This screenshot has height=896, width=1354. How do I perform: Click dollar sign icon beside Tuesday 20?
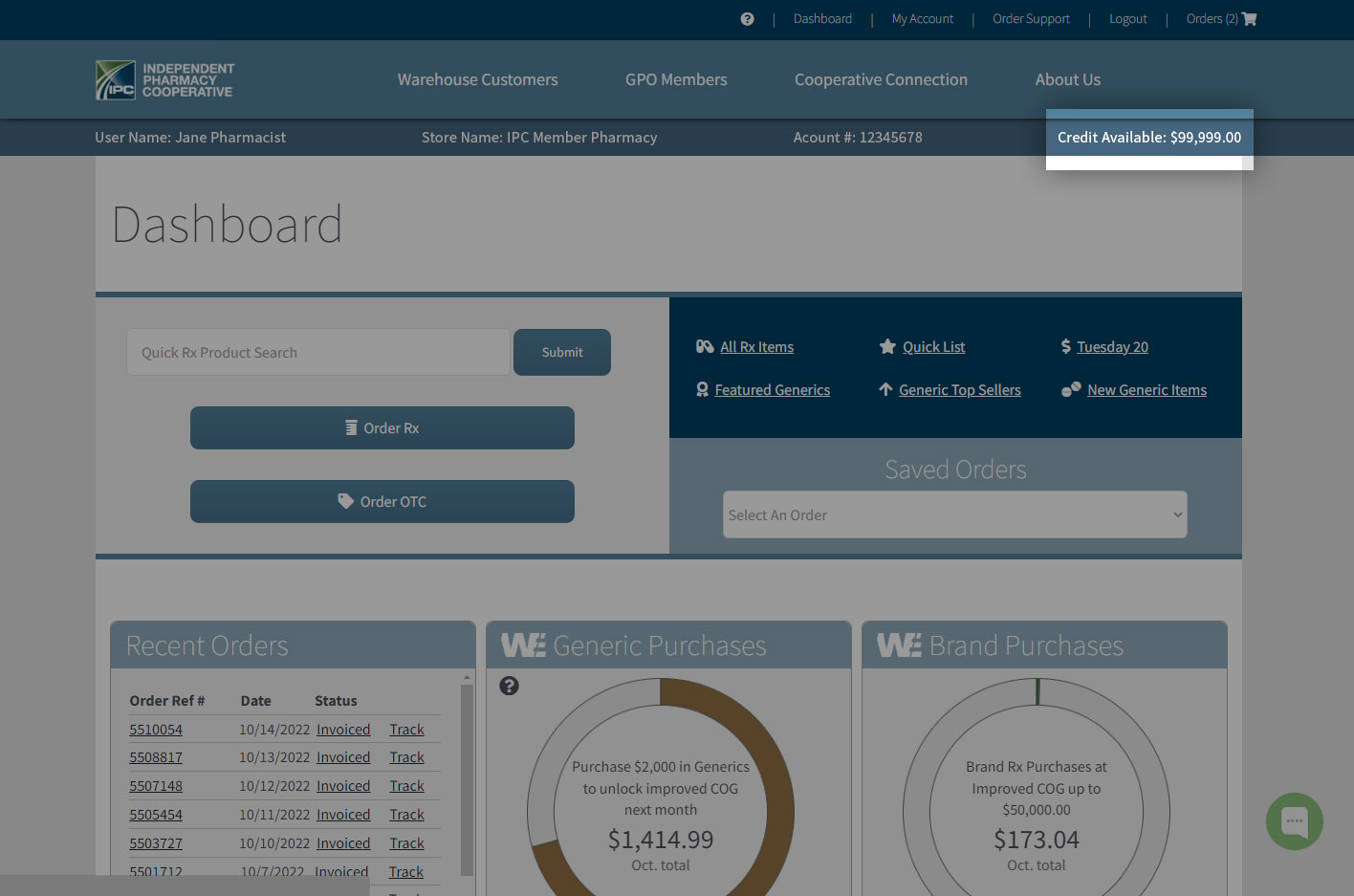1065,346
